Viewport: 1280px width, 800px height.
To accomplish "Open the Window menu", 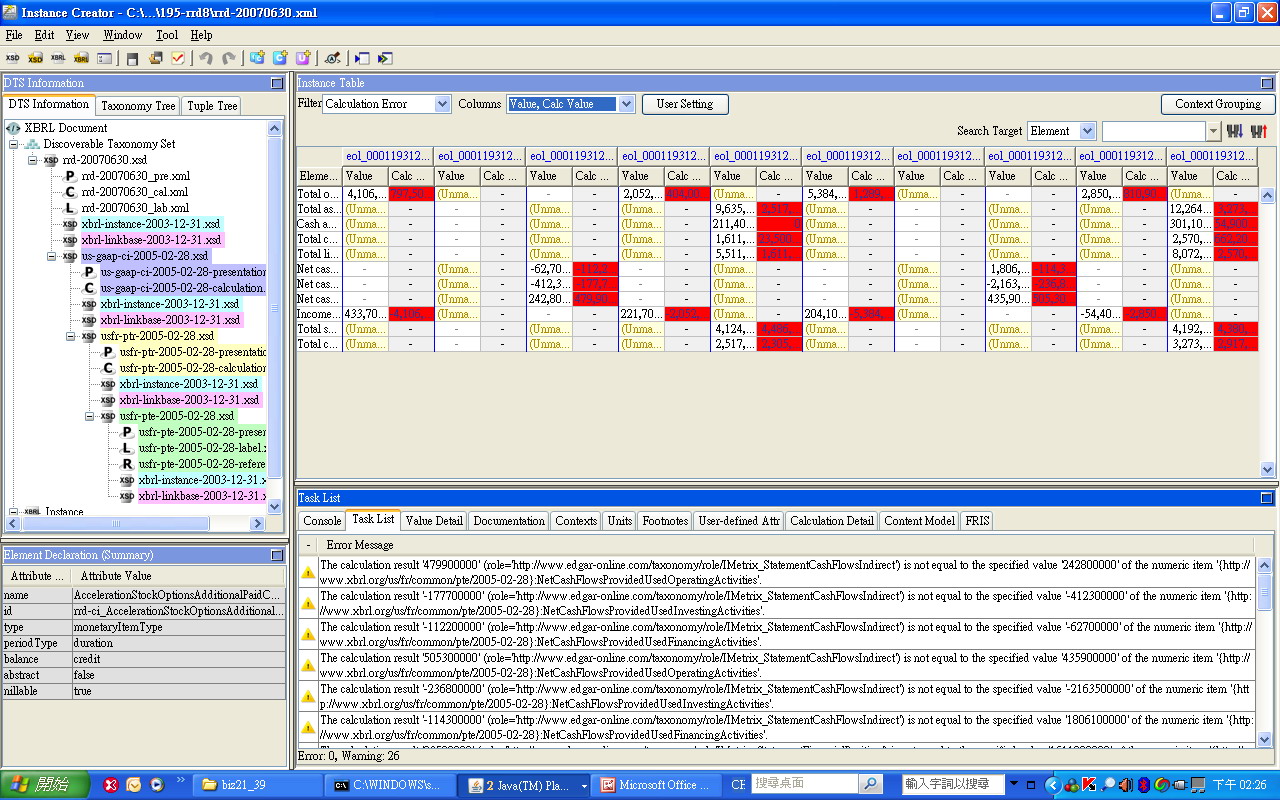I will [123, 35].
